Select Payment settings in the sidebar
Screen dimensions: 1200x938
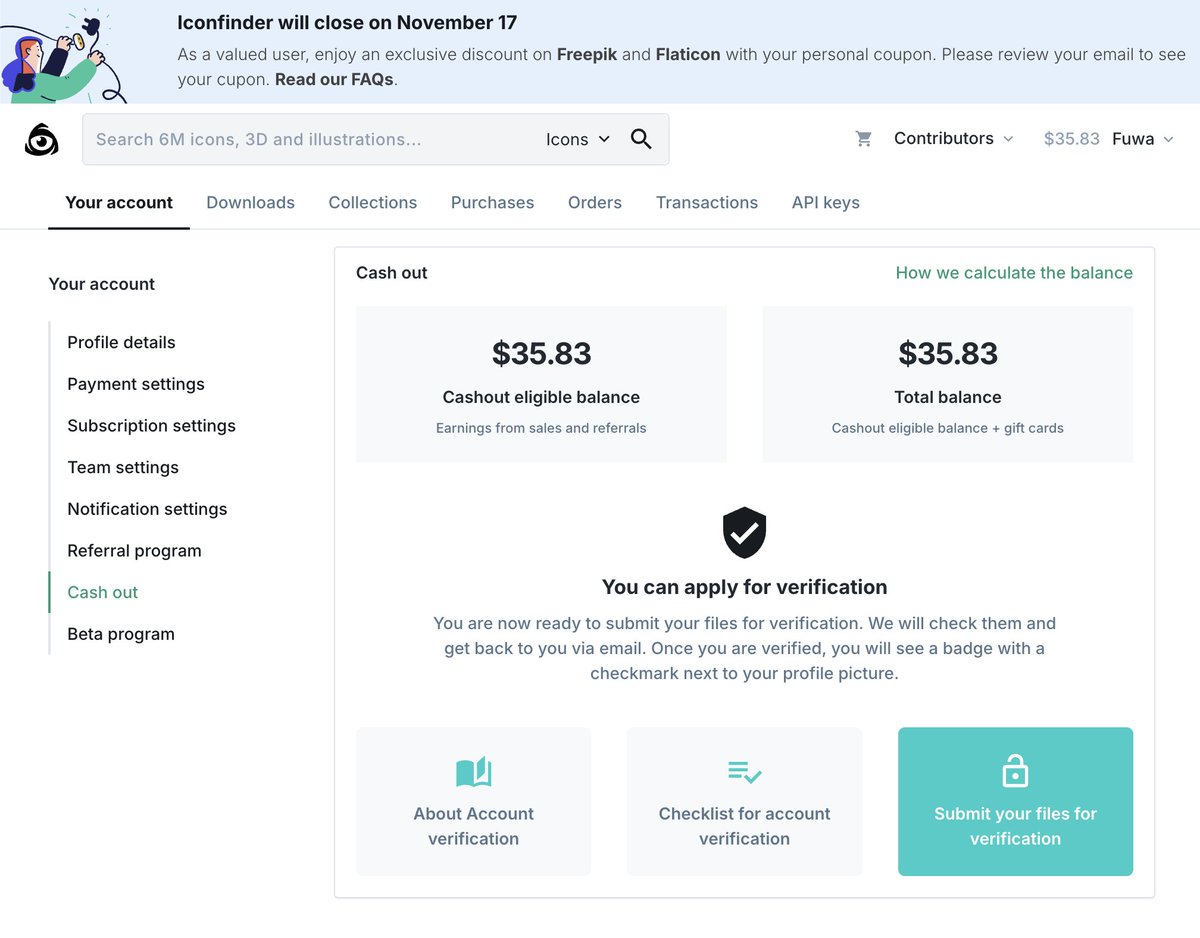[x=136, y=384]
